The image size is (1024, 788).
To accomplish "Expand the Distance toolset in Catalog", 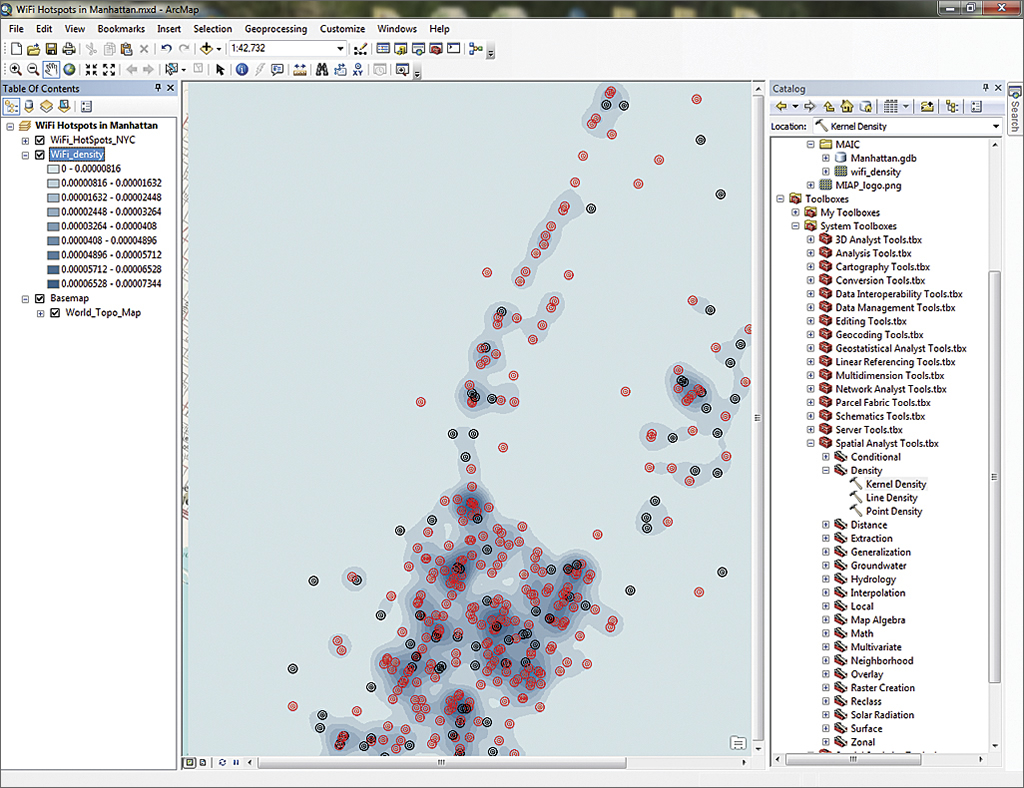I will coord(826,525).
